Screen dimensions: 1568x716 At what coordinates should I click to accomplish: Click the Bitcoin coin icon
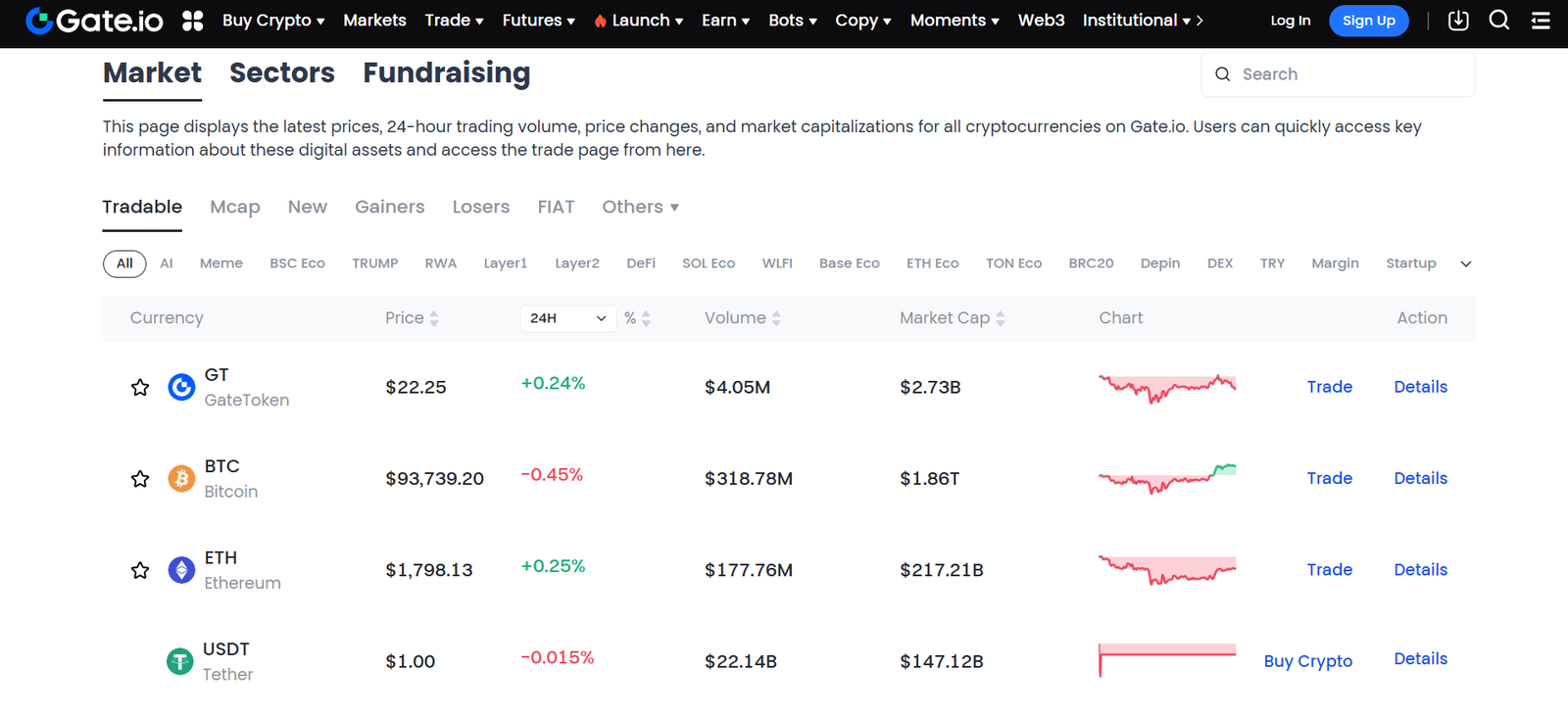[x=180, y=478]
